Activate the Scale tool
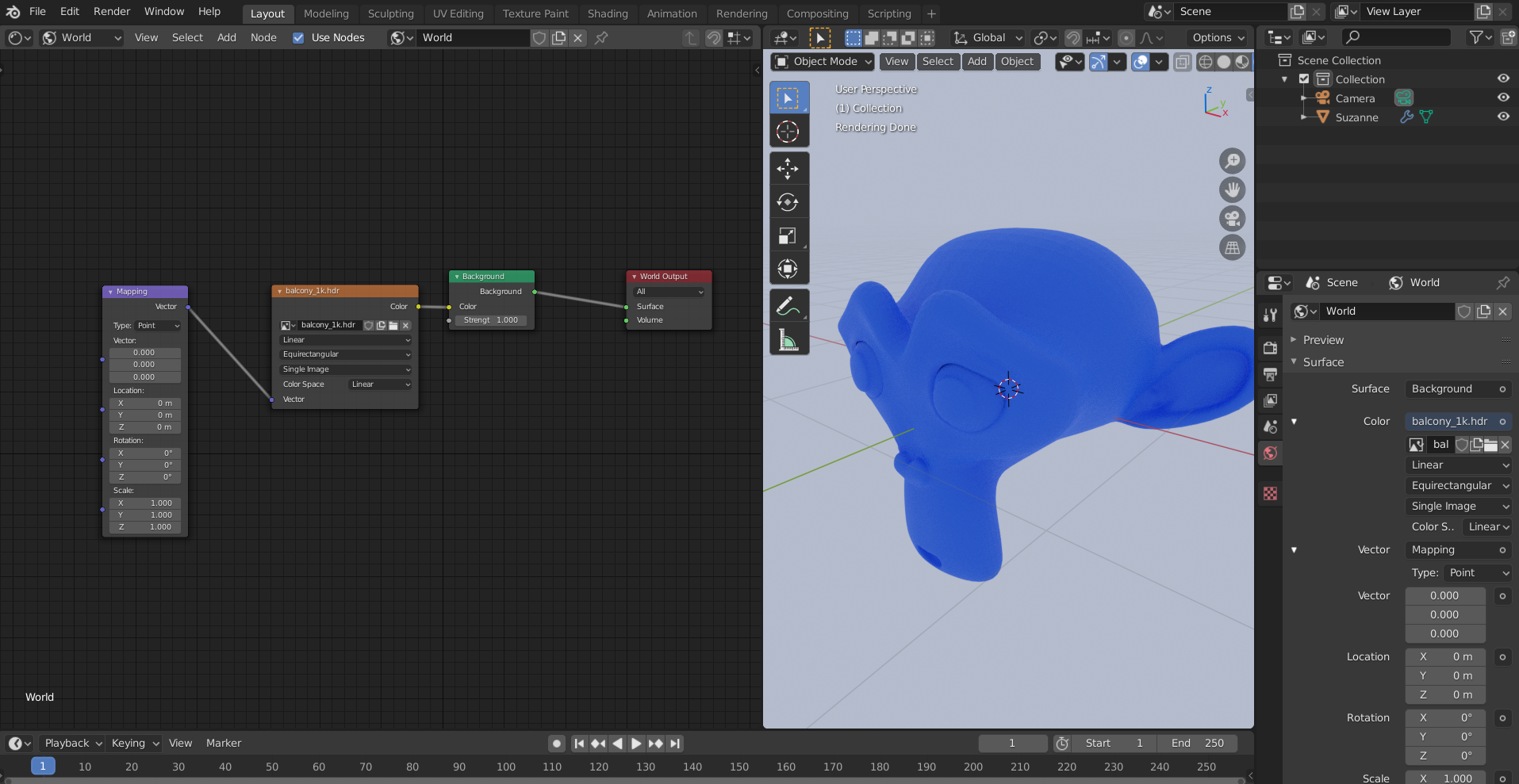This screenshot has height=784, width=1519. click(x=788, y=235)
